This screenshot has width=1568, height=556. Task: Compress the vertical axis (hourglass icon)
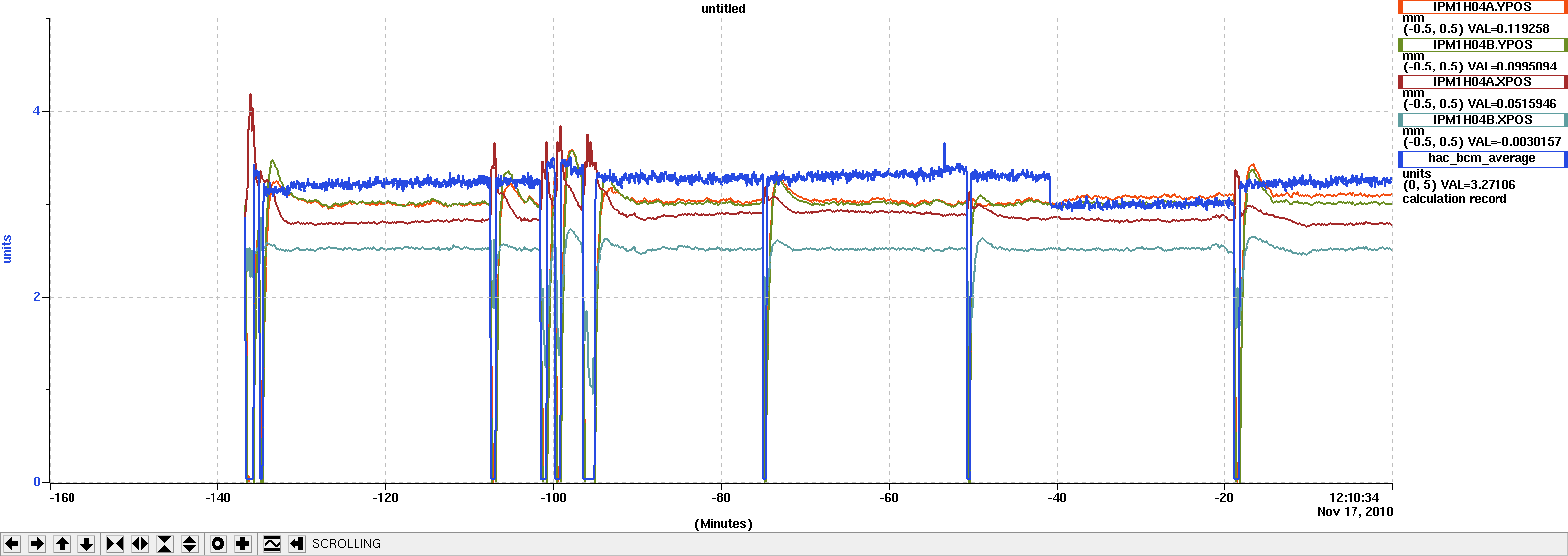coord(165,544)
